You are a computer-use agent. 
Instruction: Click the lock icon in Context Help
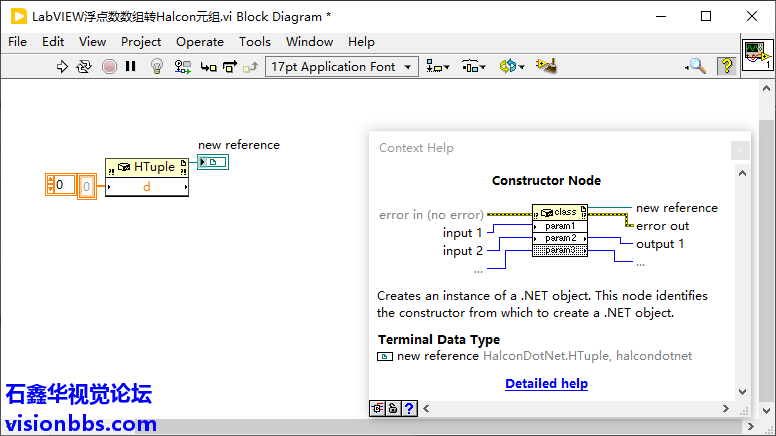394,408
